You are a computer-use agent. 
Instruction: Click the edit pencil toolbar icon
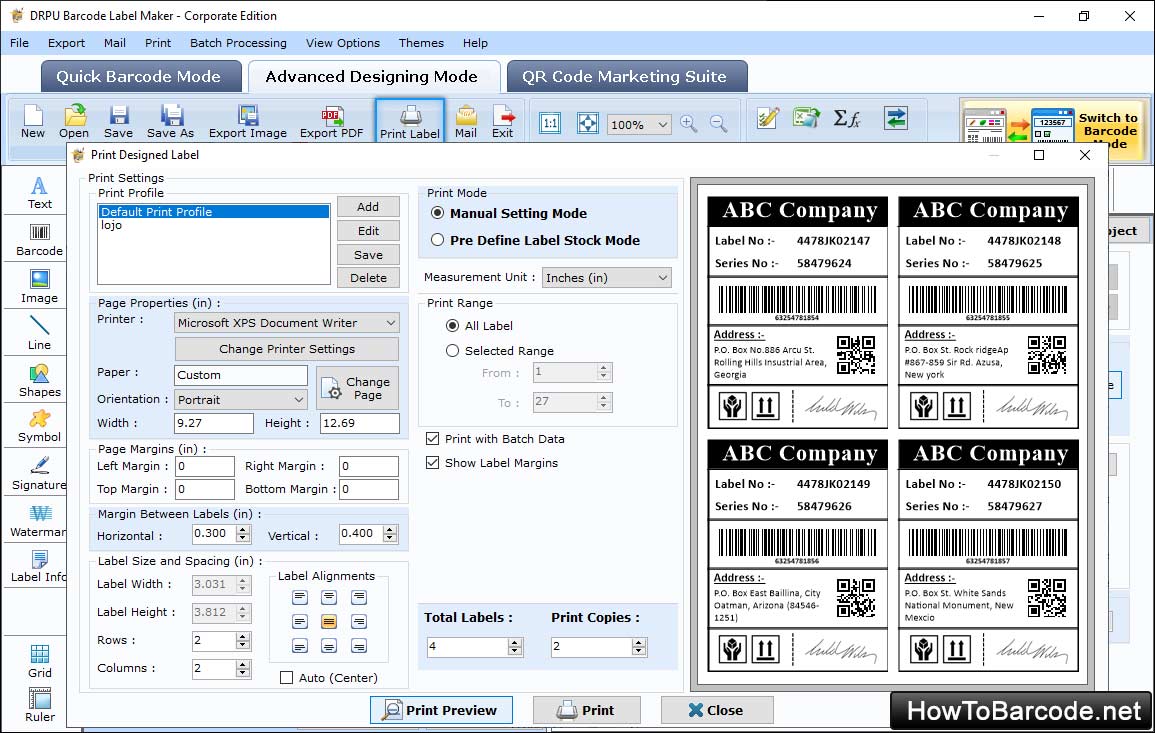click(768, 118)
